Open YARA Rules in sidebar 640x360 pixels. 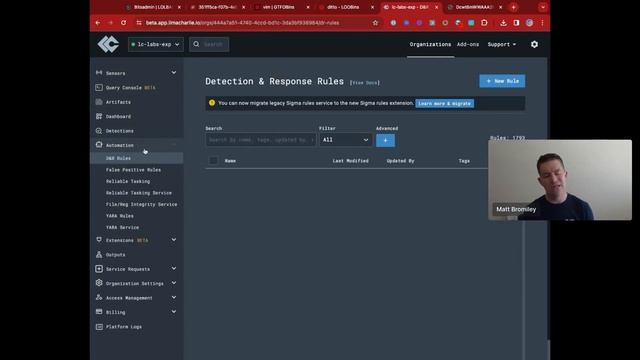(120, 216)
